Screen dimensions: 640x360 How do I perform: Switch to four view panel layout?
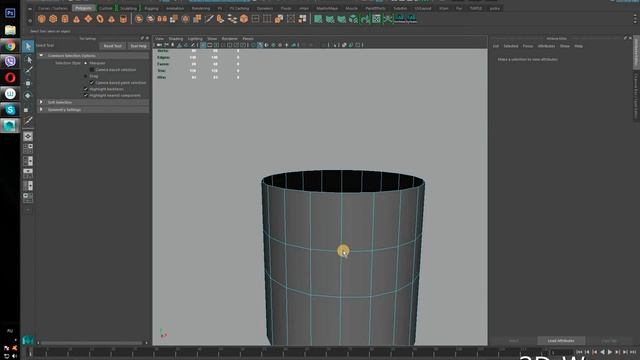(x=28, y=149)
